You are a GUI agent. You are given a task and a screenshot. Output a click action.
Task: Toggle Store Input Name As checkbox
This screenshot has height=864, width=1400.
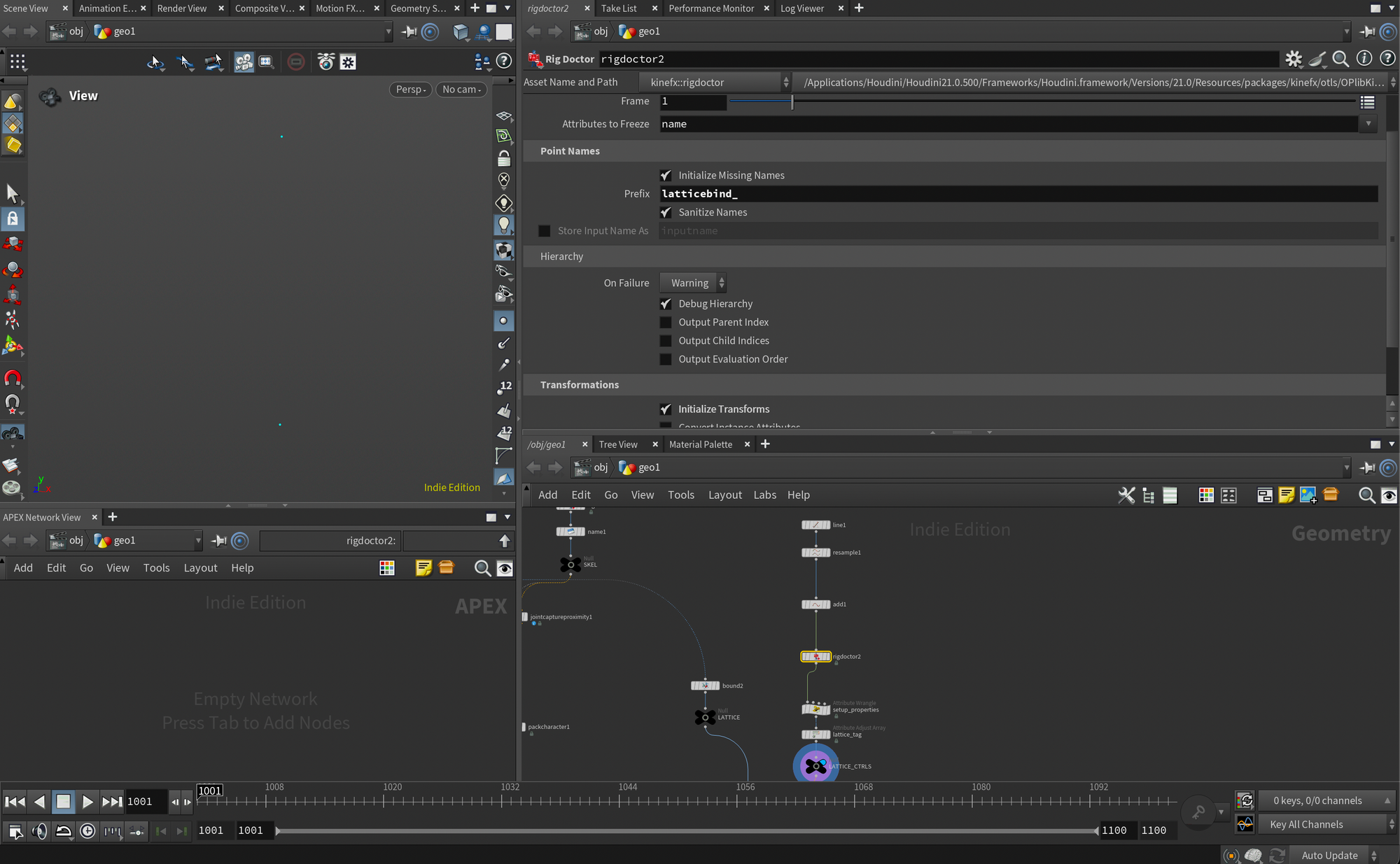(545, 231)
